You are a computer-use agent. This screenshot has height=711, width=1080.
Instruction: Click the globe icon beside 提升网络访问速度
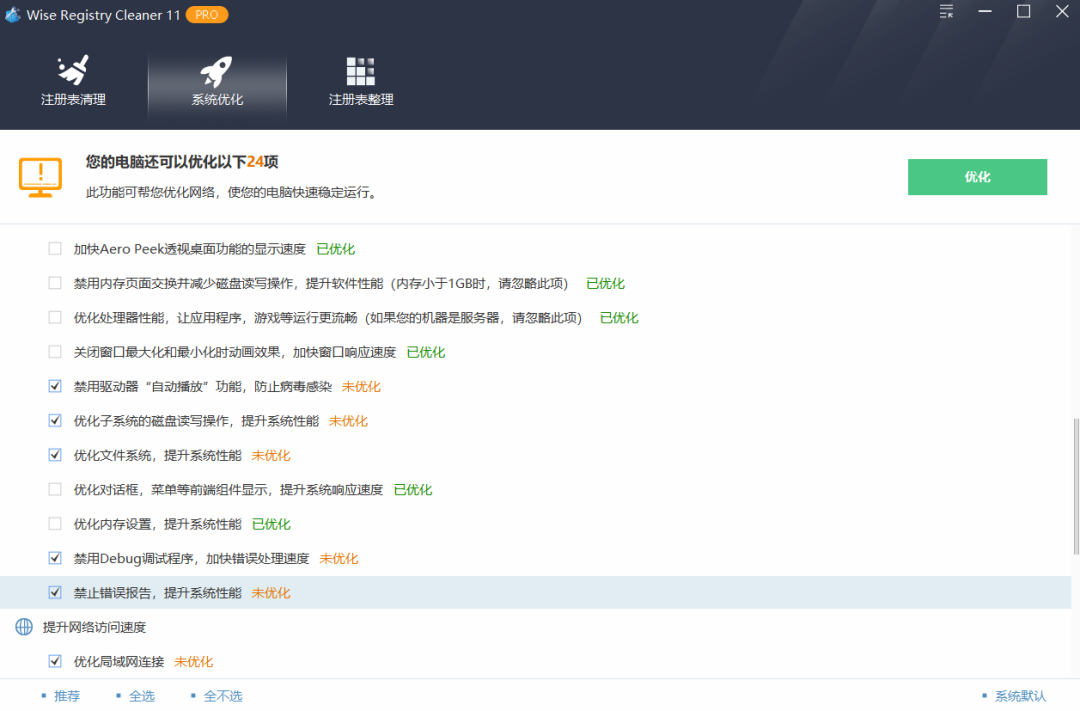click(22, 627)
